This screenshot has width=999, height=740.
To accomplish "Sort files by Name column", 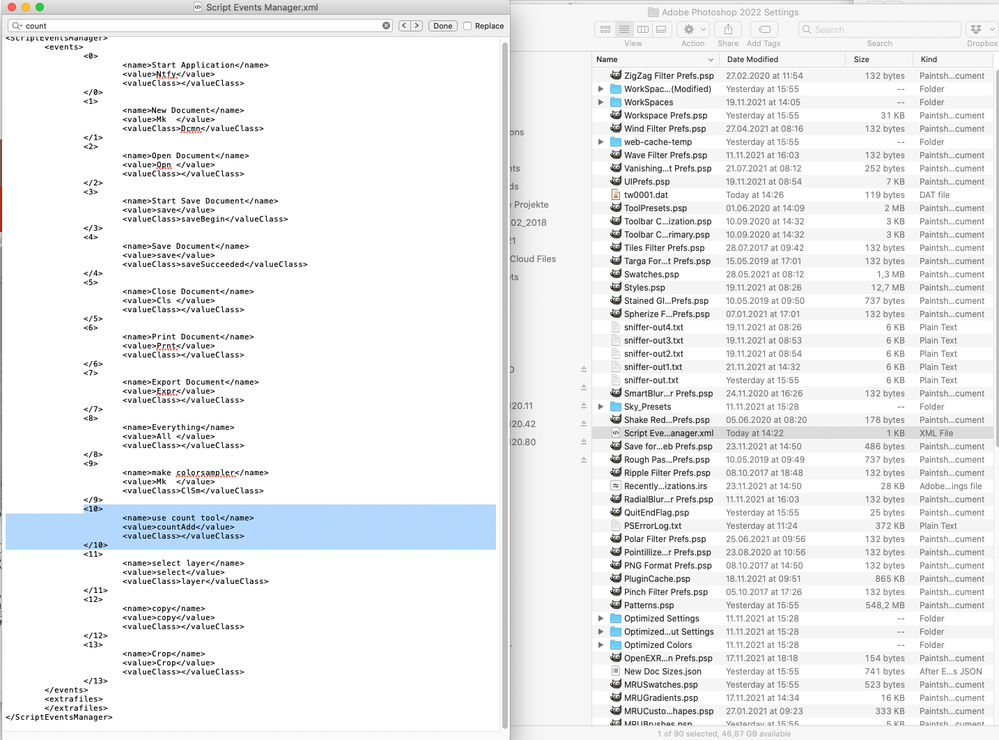I will click(655, 59).
